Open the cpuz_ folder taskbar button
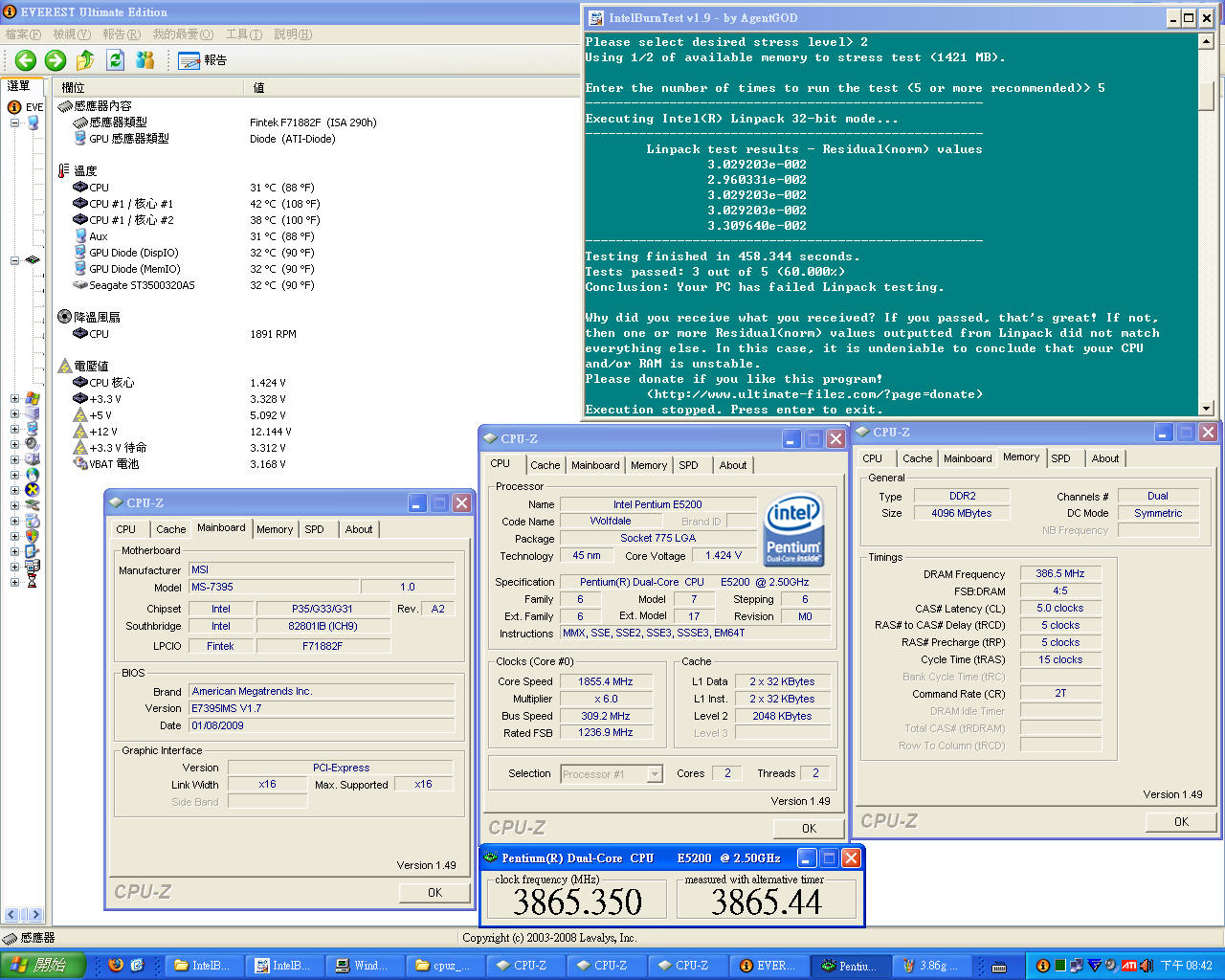The height and width of the screenshot is (980, 1225). (444, 966)
